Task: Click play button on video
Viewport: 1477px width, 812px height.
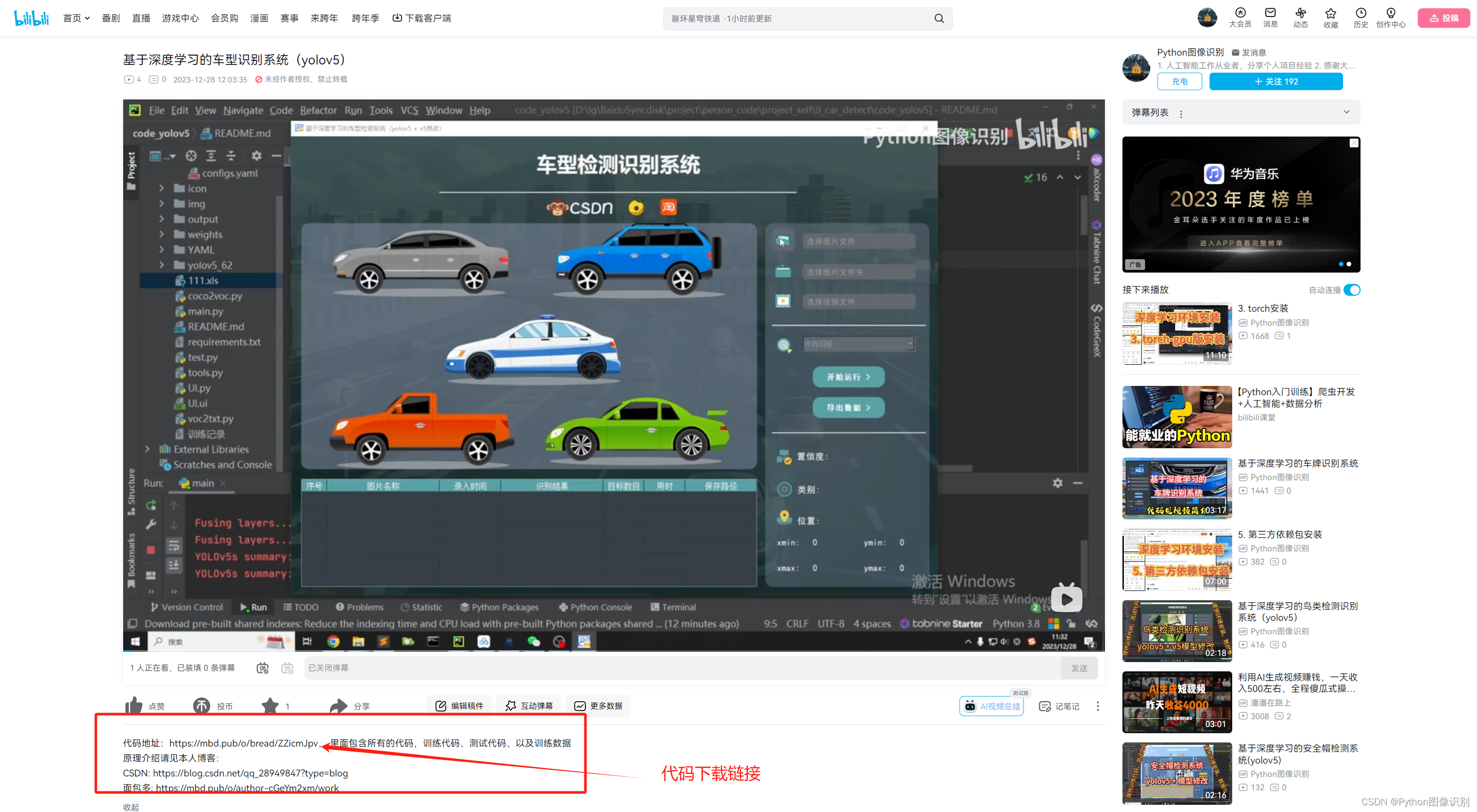Action: pyautogui.click(x=1066, y=598)
